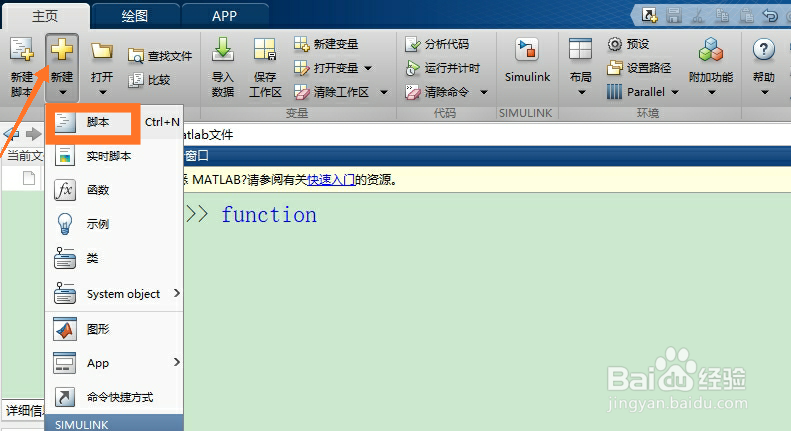This screenshot has width=791, height=431.
Task: Select Example (示例) menu item
Action: click(114, 224)
